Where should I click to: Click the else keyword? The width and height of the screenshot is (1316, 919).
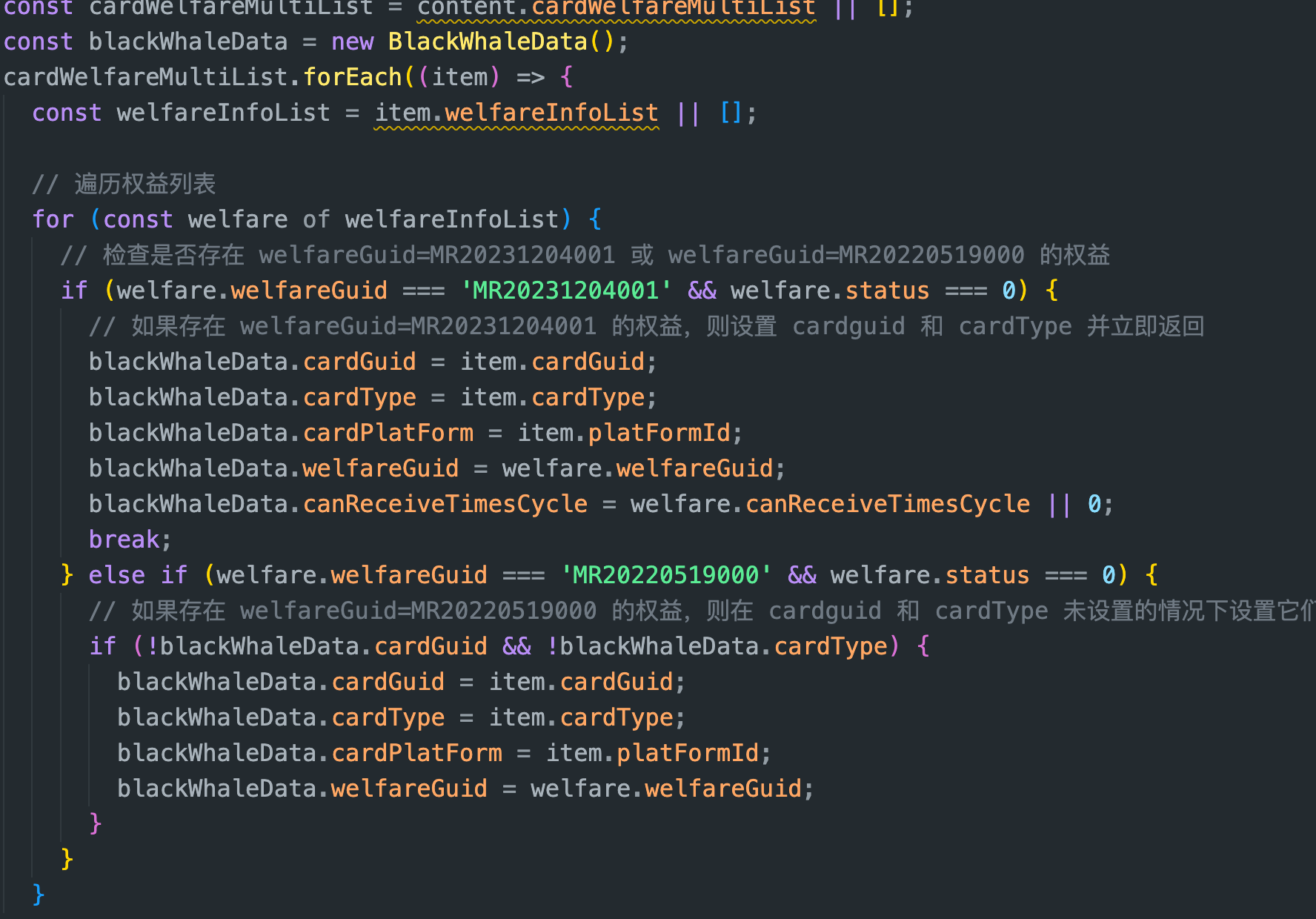pyautogui.click(x=116, y=575)
